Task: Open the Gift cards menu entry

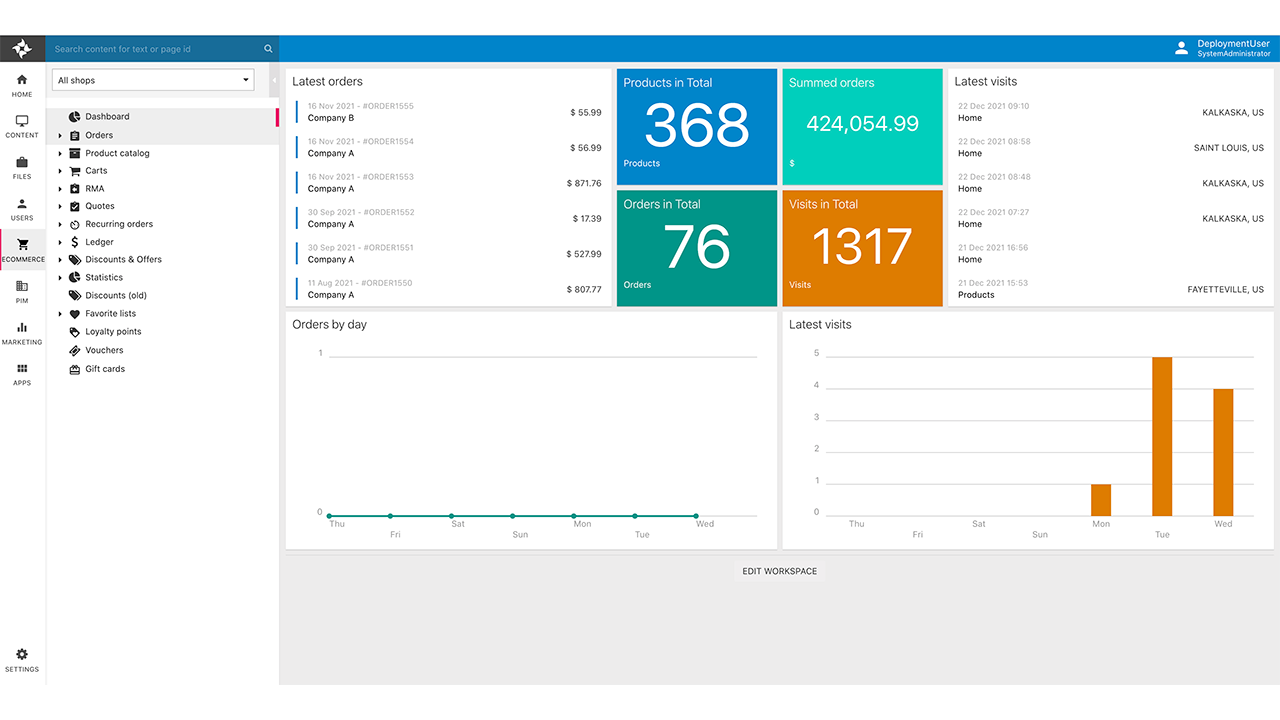Action: [105, 368]
